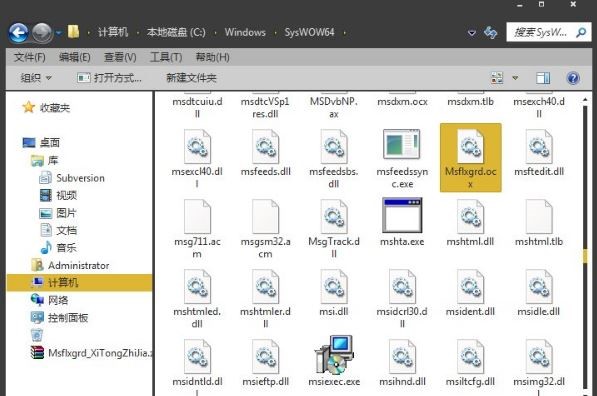Select Administrator in the navigation pane
Image resolution: width=597 pixels, height=396 pixels.
tap(78, 265)
